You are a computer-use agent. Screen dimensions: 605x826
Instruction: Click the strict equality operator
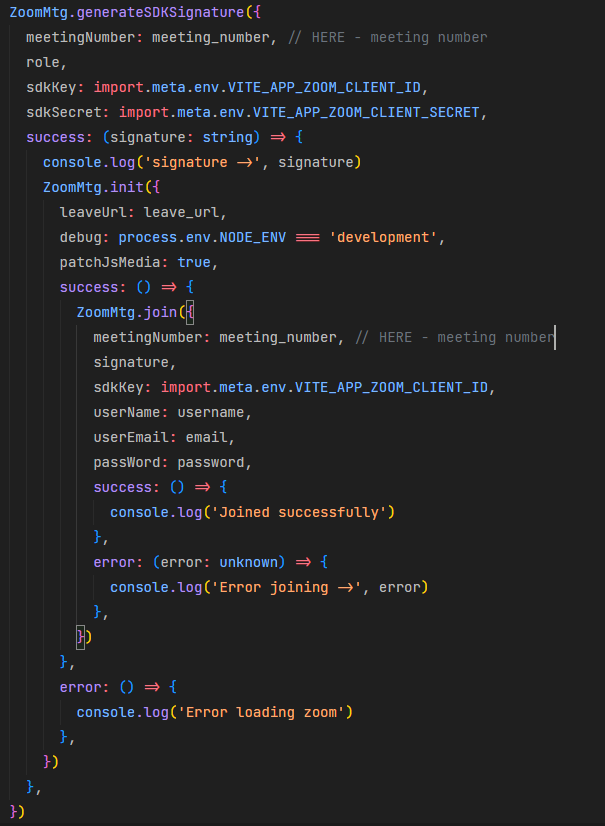[307, 238]
